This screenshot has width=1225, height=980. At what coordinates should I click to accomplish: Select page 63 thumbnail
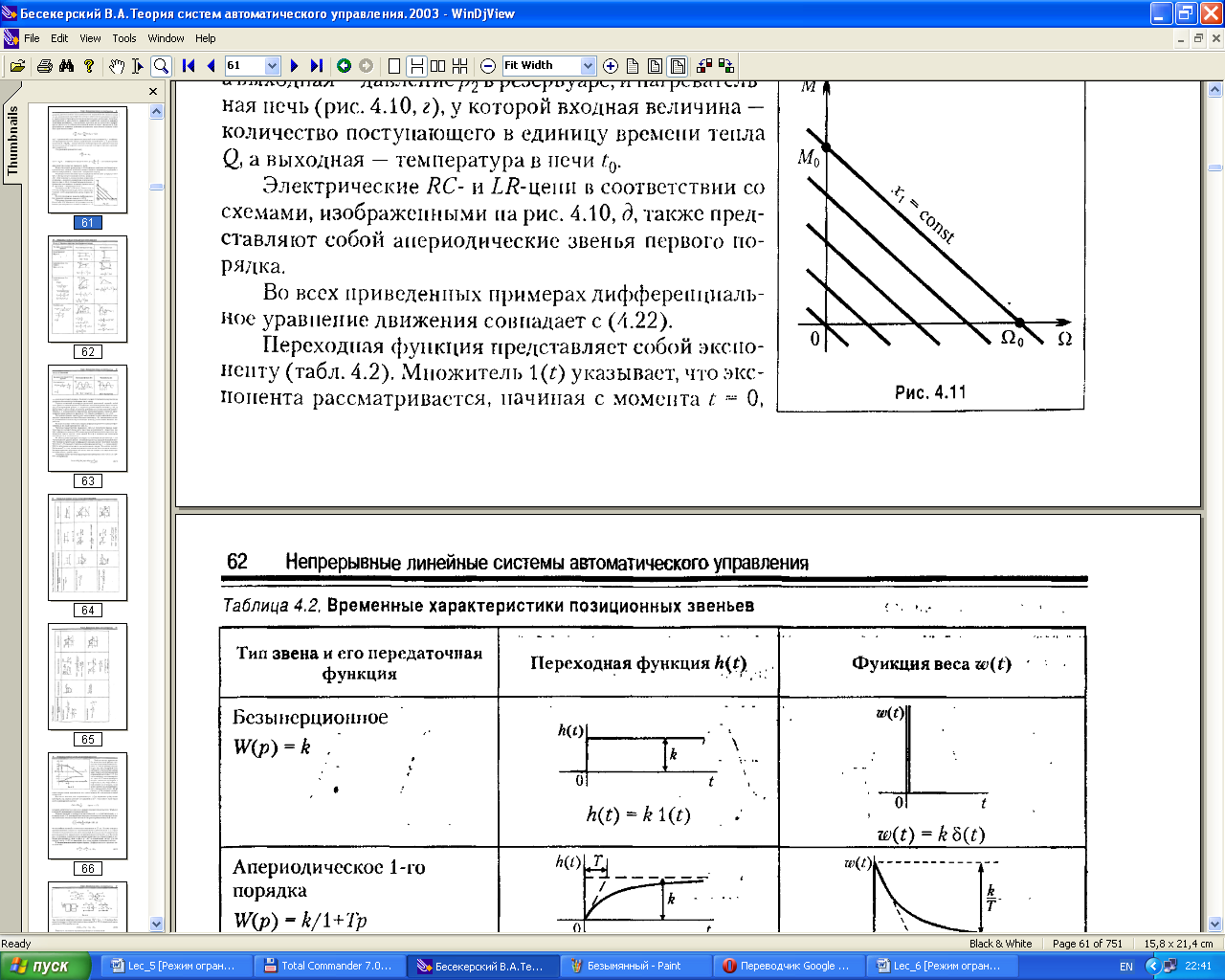(x=87, y=418)
